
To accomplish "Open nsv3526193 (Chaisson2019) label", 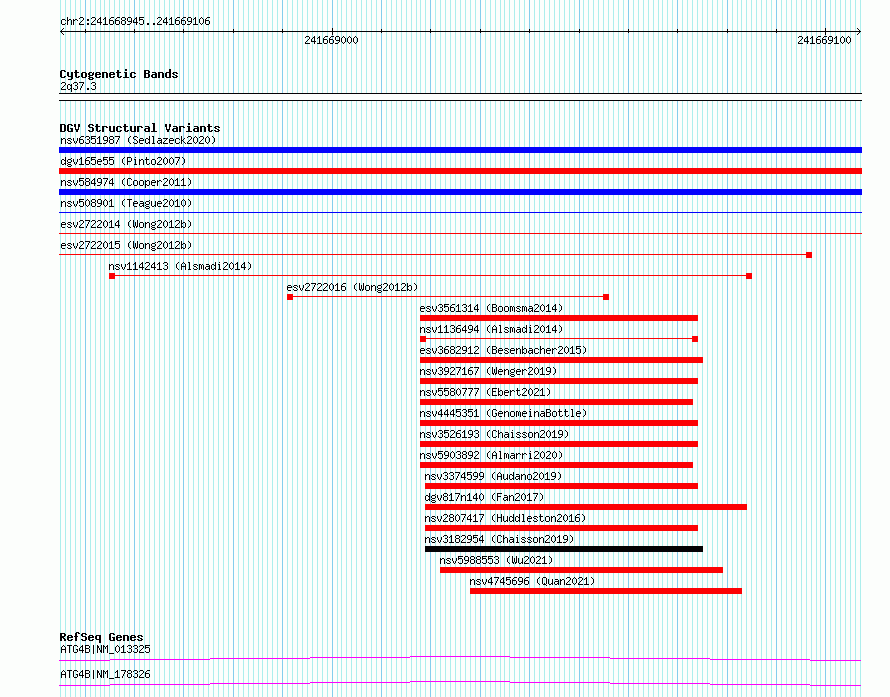I will [494, 434].
